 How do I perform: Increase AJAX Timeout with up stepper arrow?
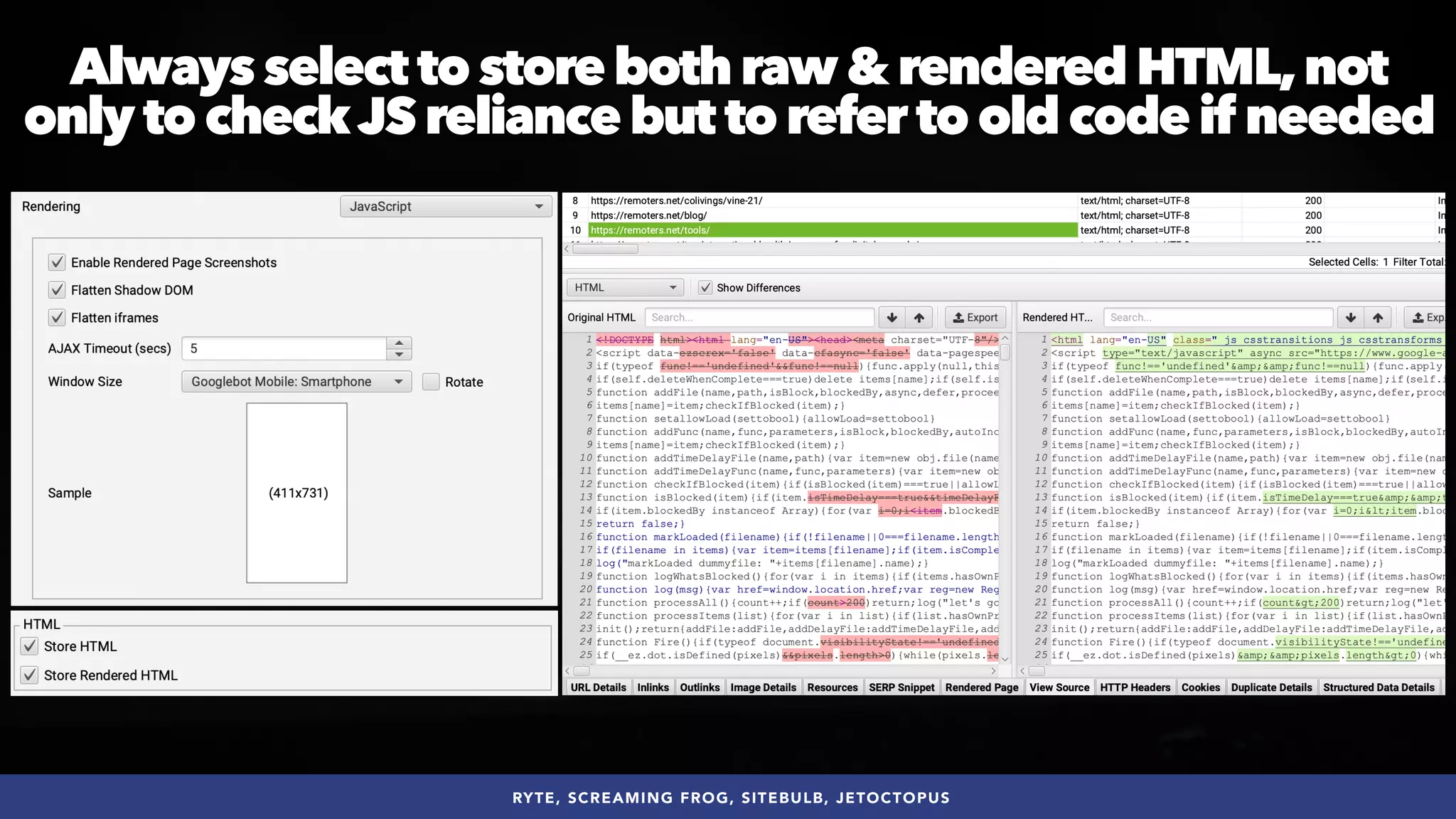[399, 343]
